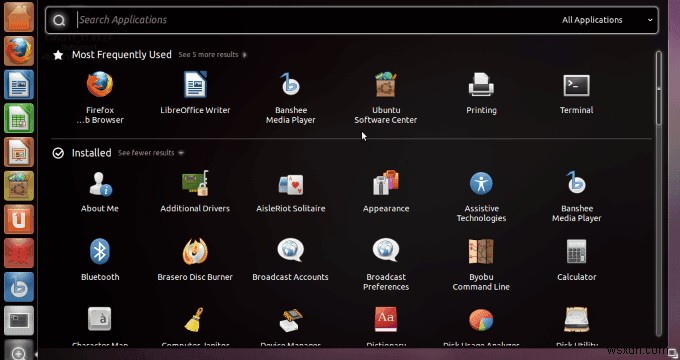Viewport: 680px width, 360px height.
Task: Launch Disk Usage Analyzer pie-chart icon
Action: coord(481,320)
